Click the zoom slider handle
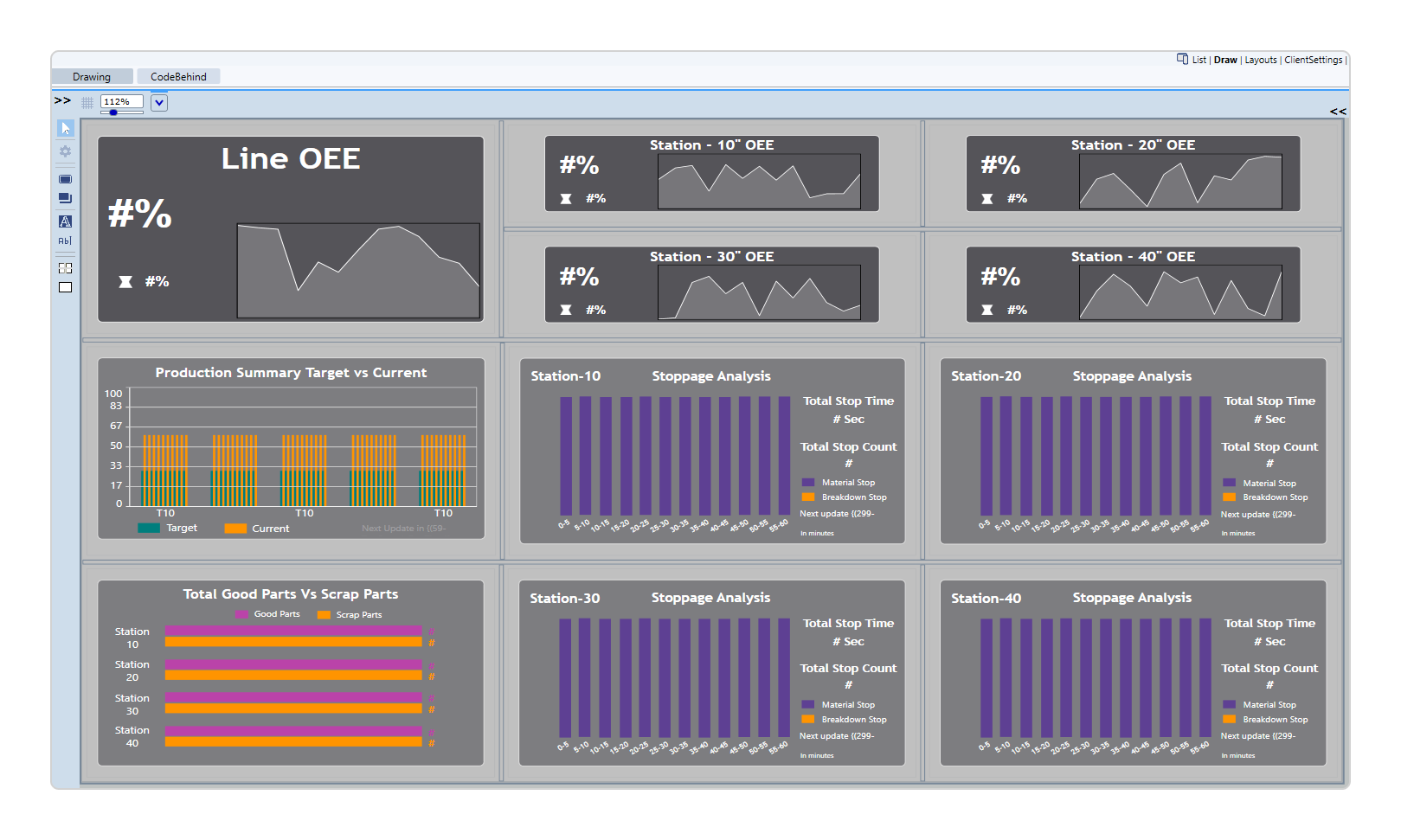 [x=113, y=112]
